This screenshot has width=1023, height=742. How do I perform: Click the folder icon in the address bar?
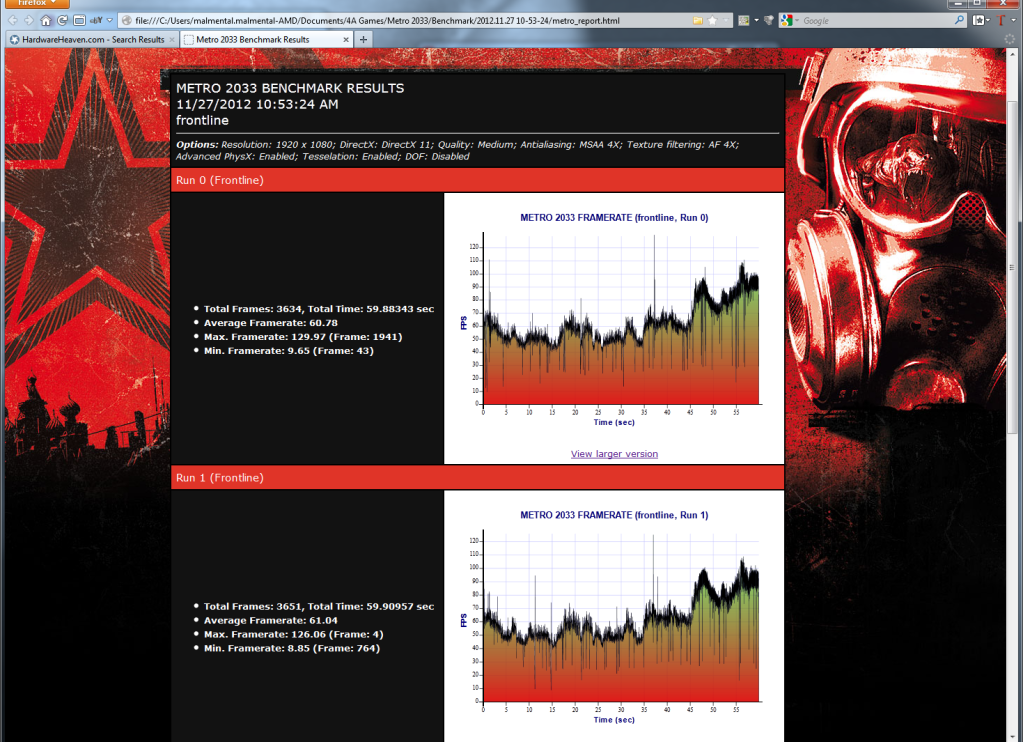tap(697, 20)
